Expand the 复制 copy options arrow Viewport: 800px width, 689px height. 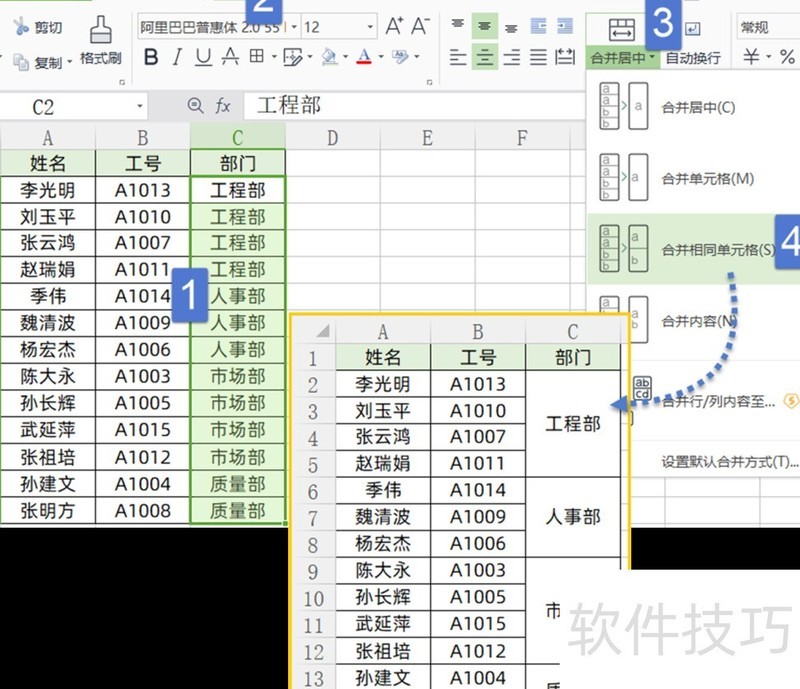click(x=70, y=62)
